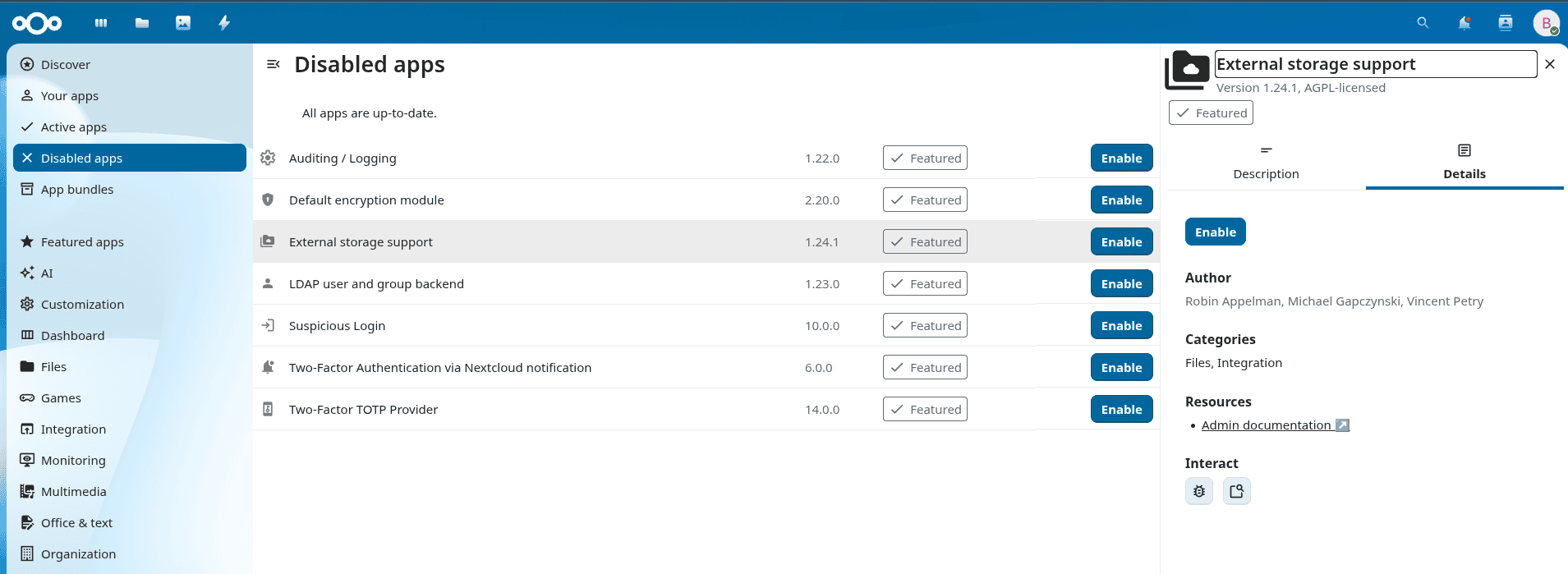Open the user avatar account menu
The image size is (1568, 574).
tap(1546, 23)
